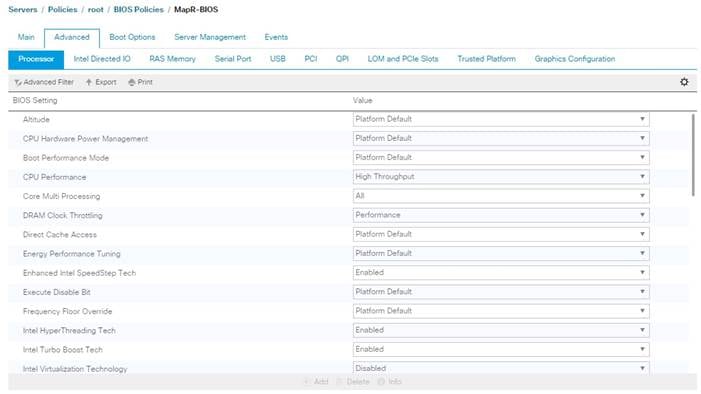The height and width of the screenshot is (394, 701).
Task: Click the Export button
Action: pos(101,82)
